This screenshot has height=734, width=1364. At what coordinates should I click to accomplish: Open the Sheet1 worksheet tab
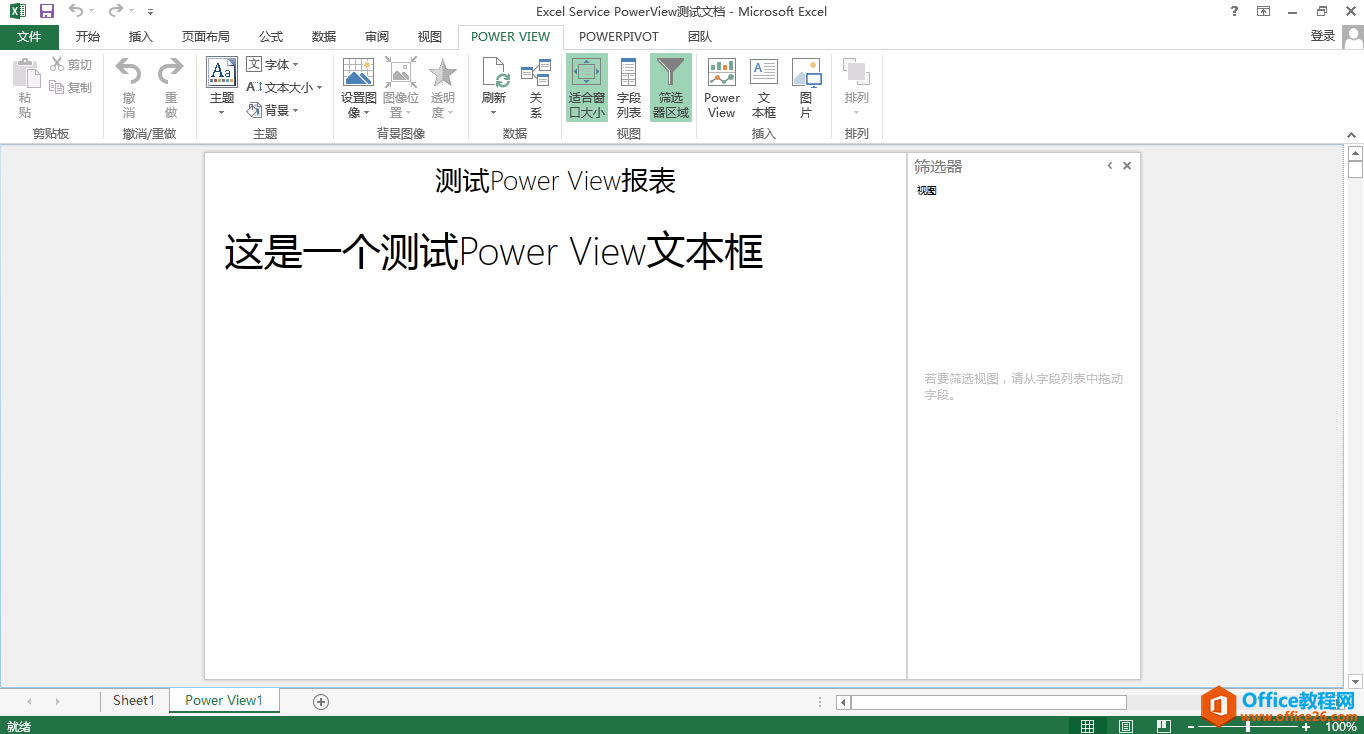[133, 700]
